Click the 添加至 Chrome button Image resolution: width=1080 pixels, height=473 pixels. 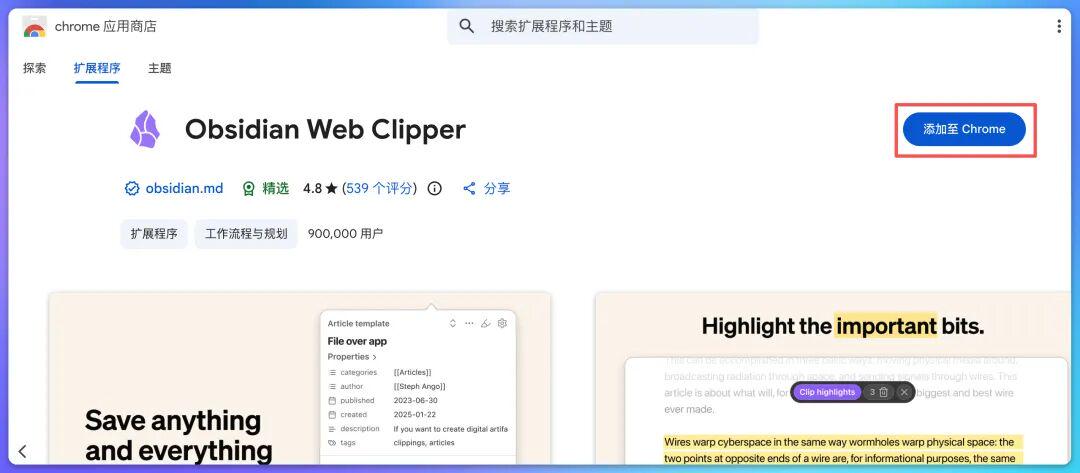point(964,129)
